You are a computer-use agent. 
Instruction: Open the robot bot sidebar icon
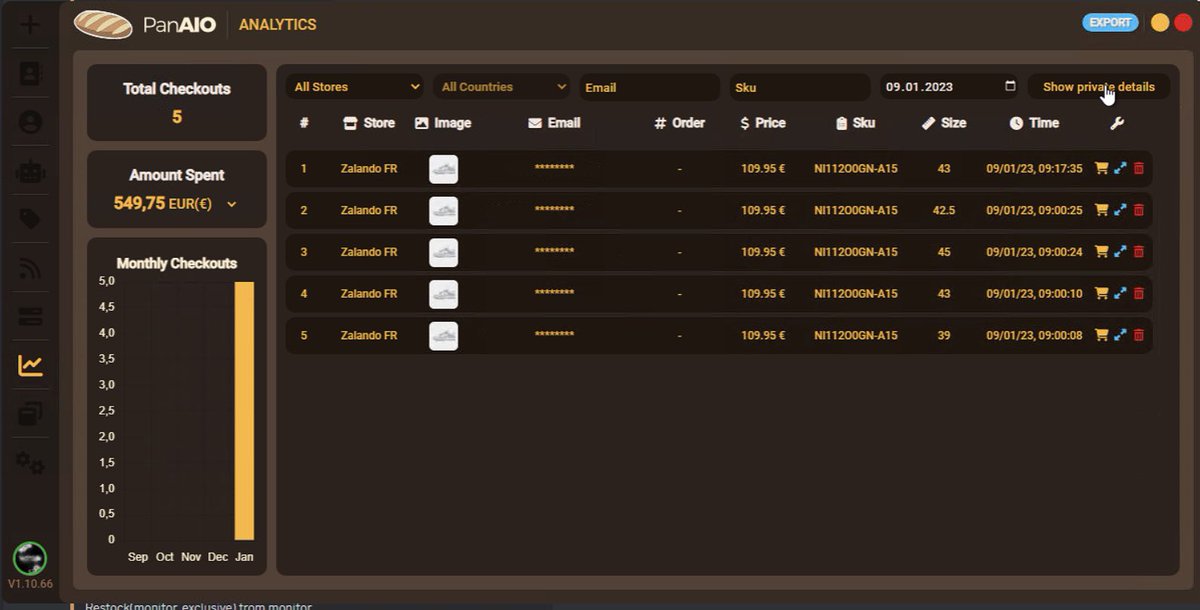(x=31, y=171)
